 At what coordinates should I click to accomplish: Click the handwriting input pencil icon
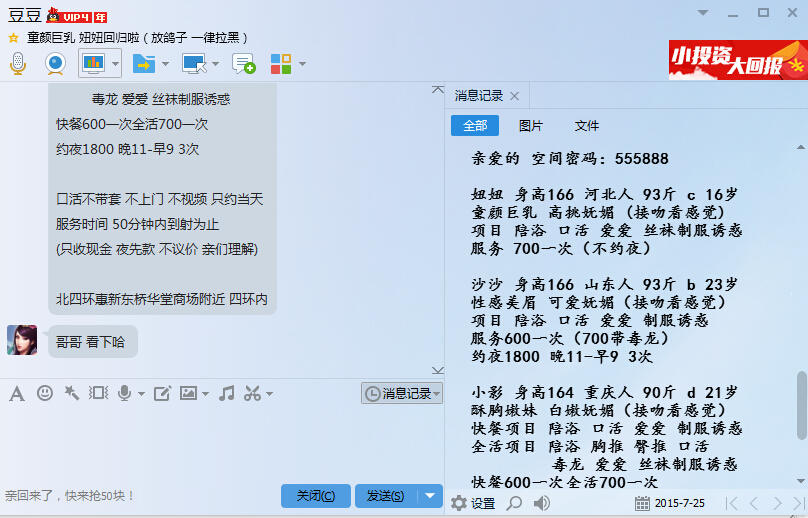coord(162,394)
